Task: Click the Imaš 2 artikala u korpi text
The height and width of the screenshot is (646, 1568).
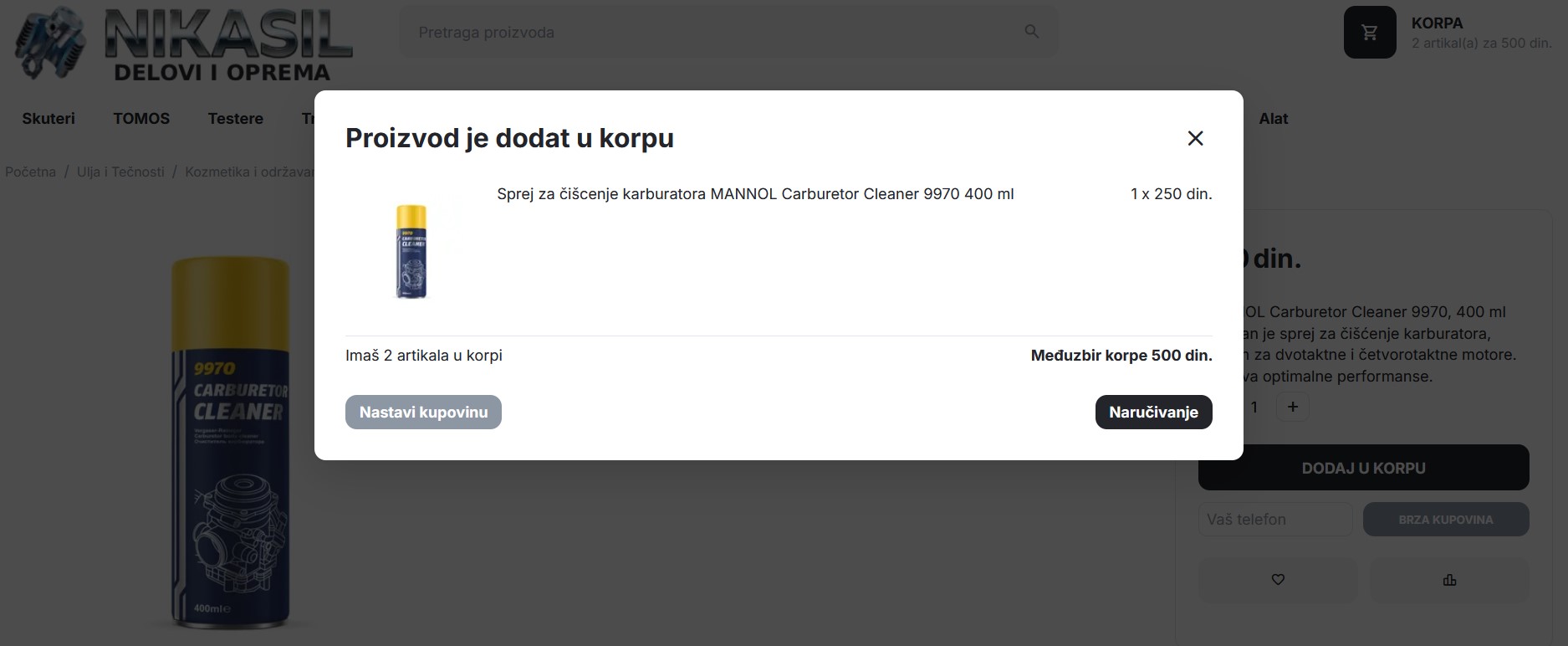Action: coord(424,356)
